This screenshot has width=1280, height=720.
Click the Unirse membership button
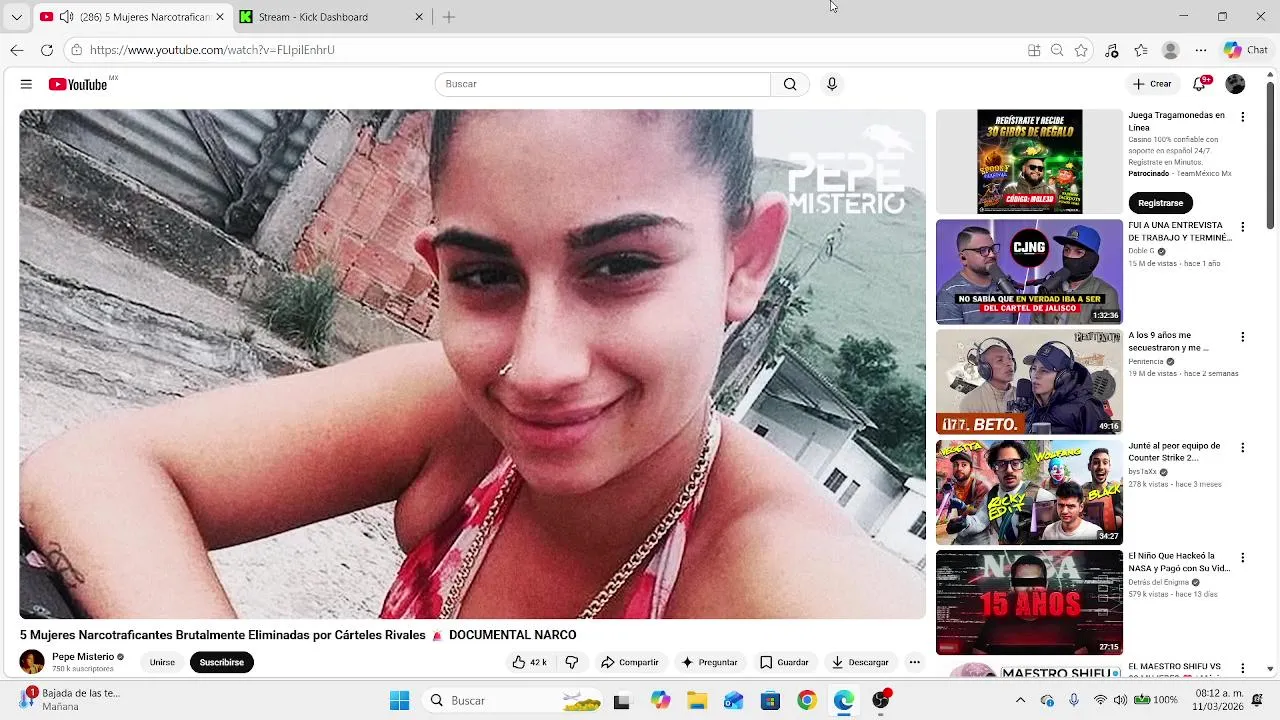point(162,662)
